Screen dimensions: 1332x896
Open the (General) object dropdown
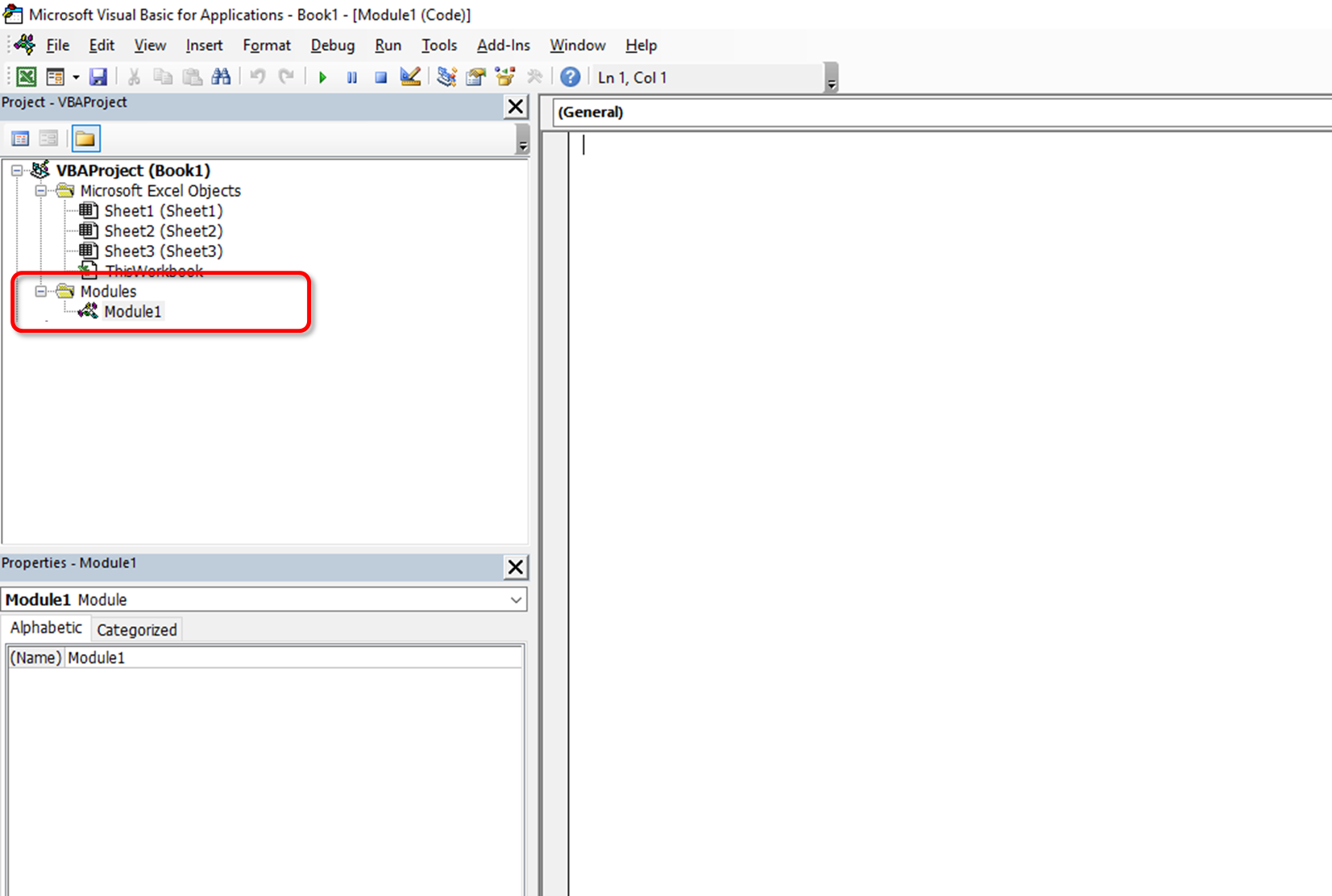pos(942,112)
